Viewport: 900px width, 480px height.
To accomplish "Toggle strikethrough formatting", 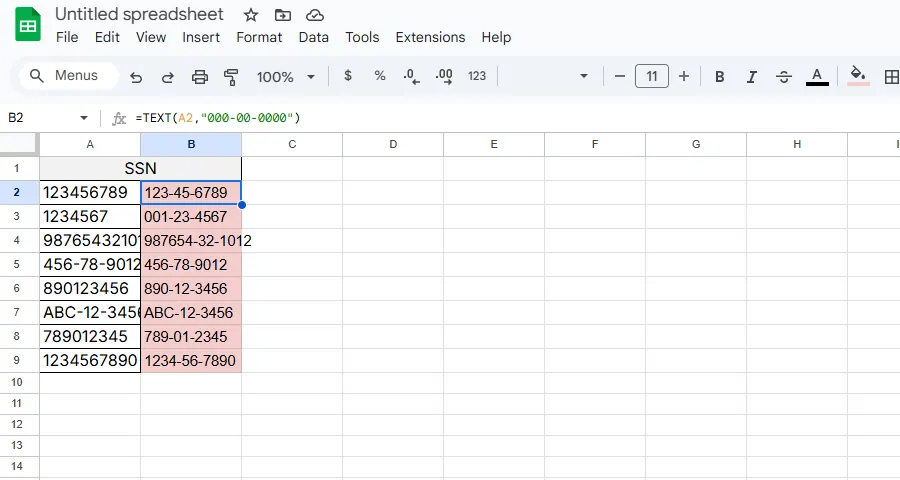I will [x=784, y=77].
